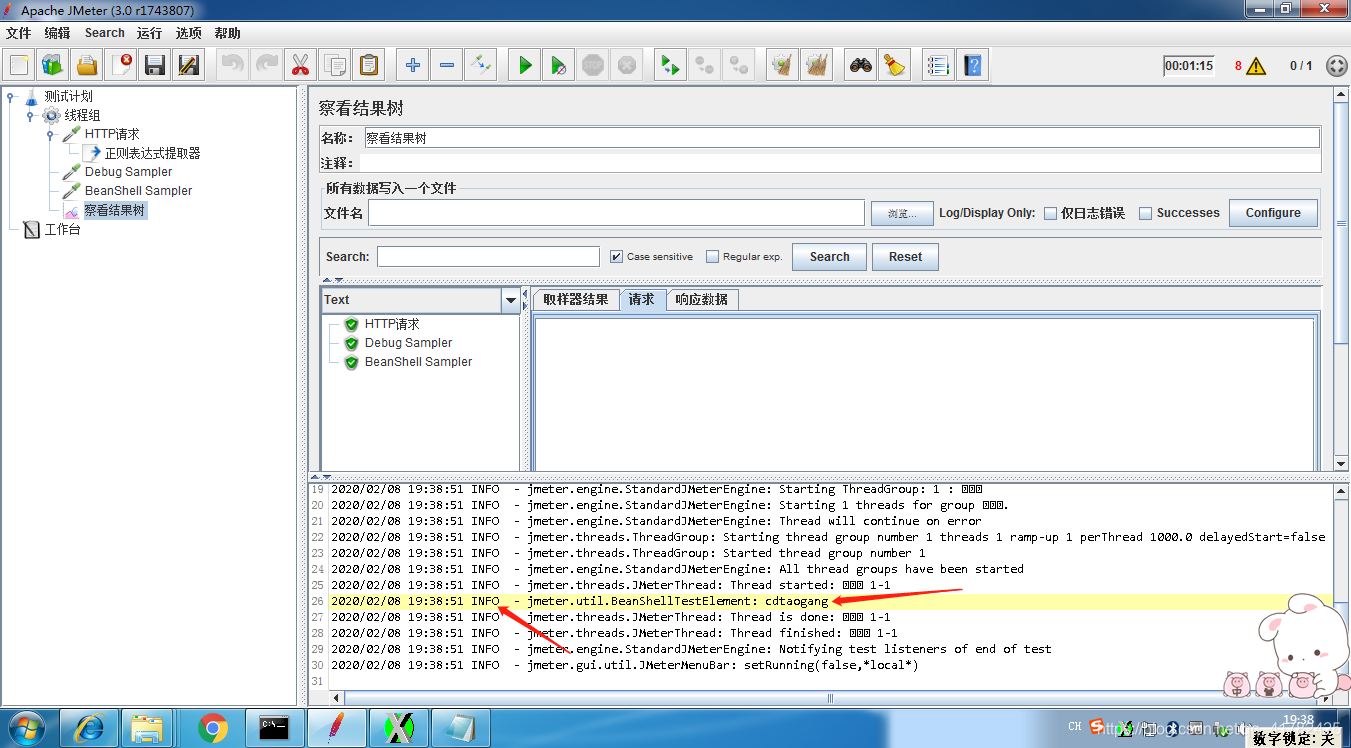Click the Paste clipboard icon

click(x=369, y=65)
